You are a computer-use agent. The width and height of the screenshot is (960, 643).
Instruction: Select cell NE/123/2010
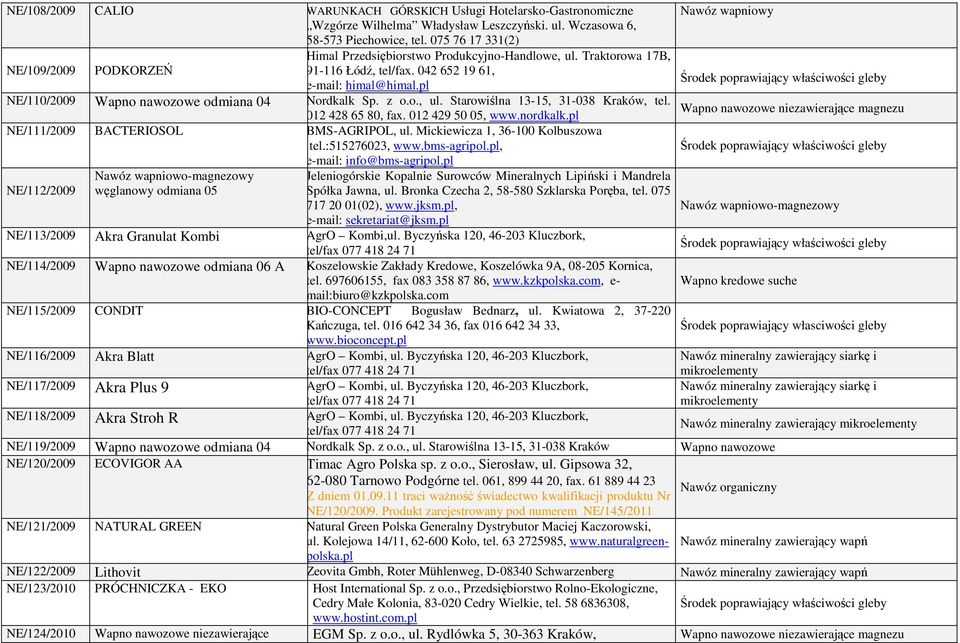(x=46, y=603)
